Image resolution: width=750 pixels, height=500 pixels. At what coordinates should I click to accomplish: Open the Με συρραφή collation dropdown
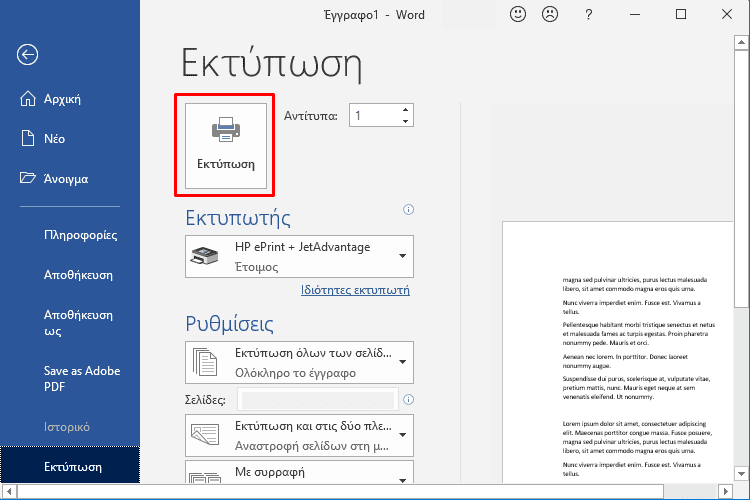(299, 472)
